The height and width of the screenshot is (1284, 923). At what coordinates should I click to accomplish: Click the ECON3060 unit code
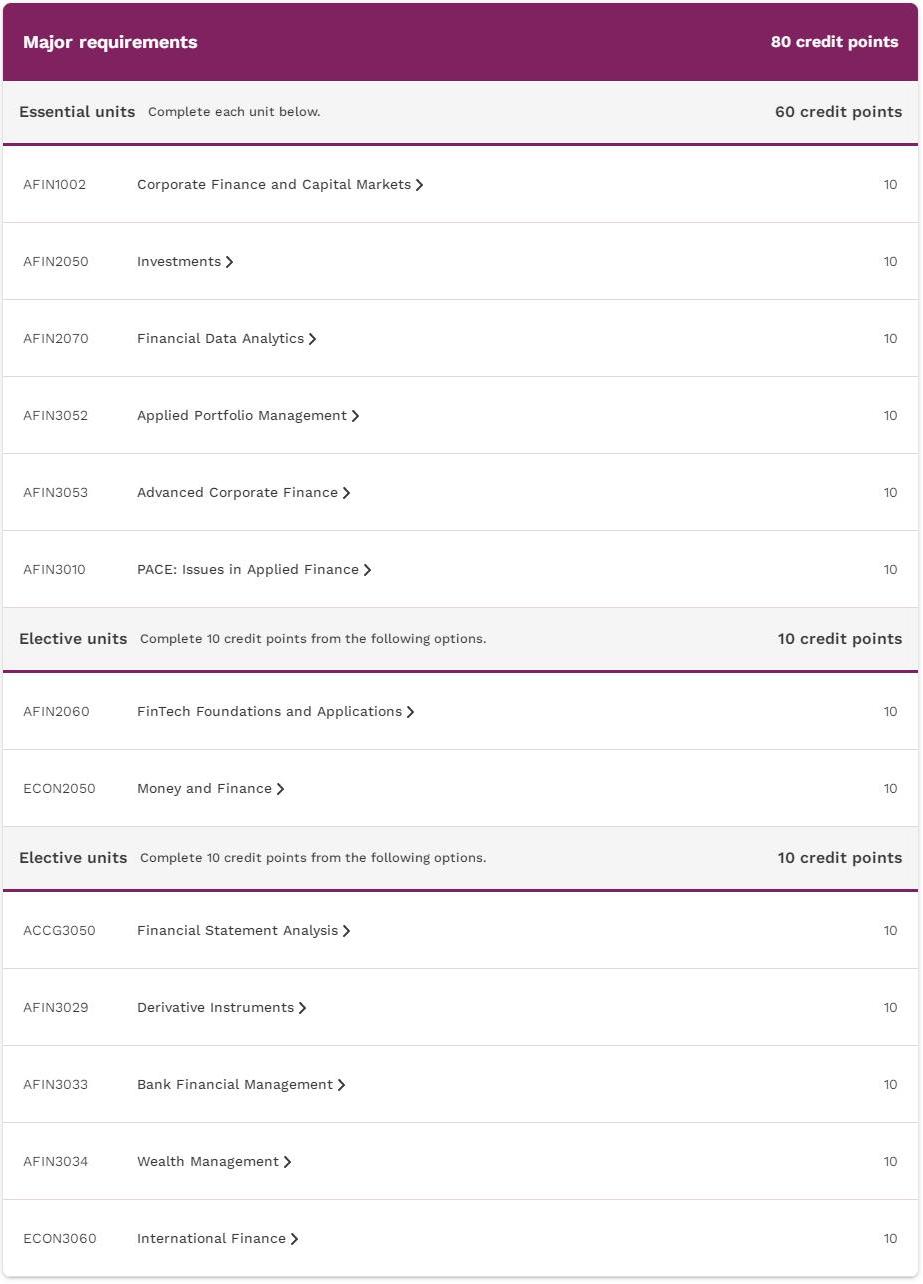pyautogui.click(x=60, y=1239)
